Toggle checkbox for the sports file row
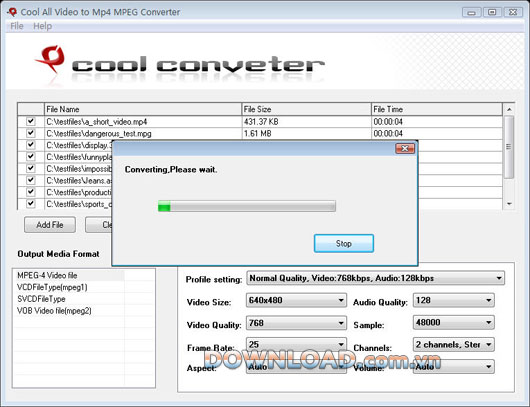The height and width of the screenshot is (407, 530). (x=31, y=204)
